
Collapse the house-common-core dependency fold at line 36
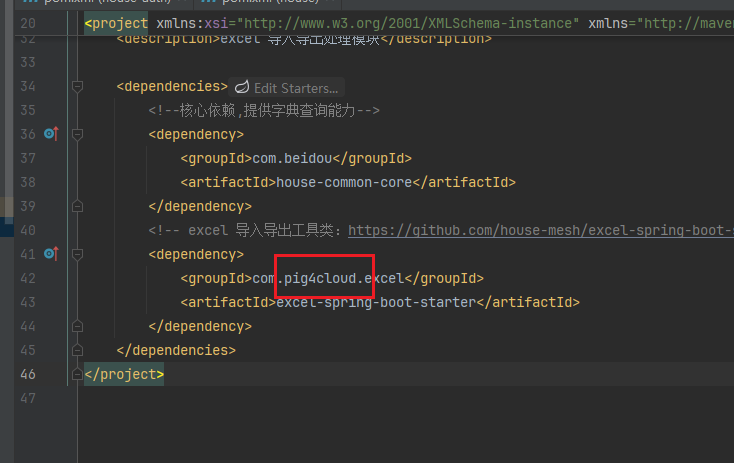(x=77, y=135)
